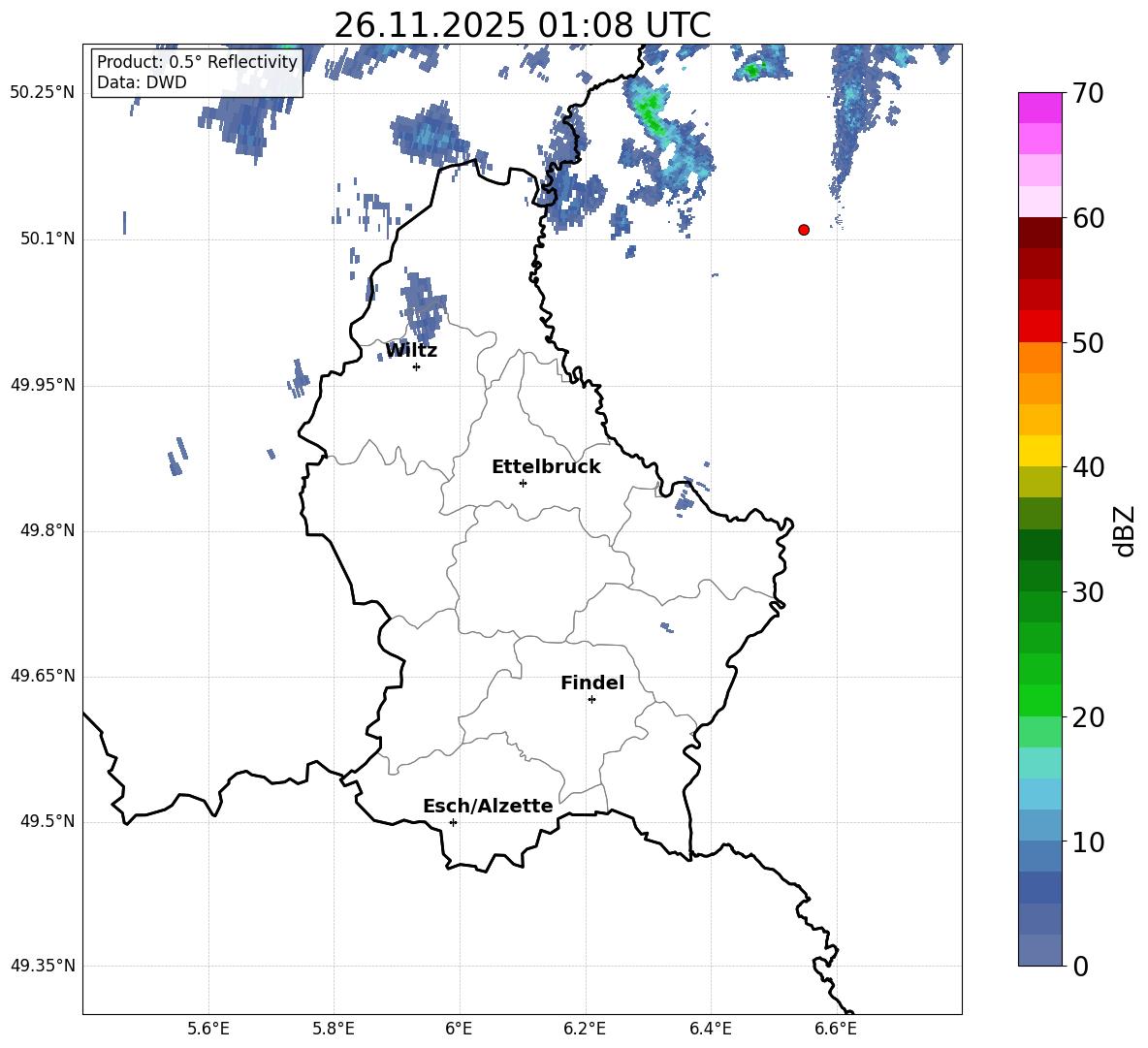
Task: Click the 6°E longitude tick label
Action: tap(459, 1029)
